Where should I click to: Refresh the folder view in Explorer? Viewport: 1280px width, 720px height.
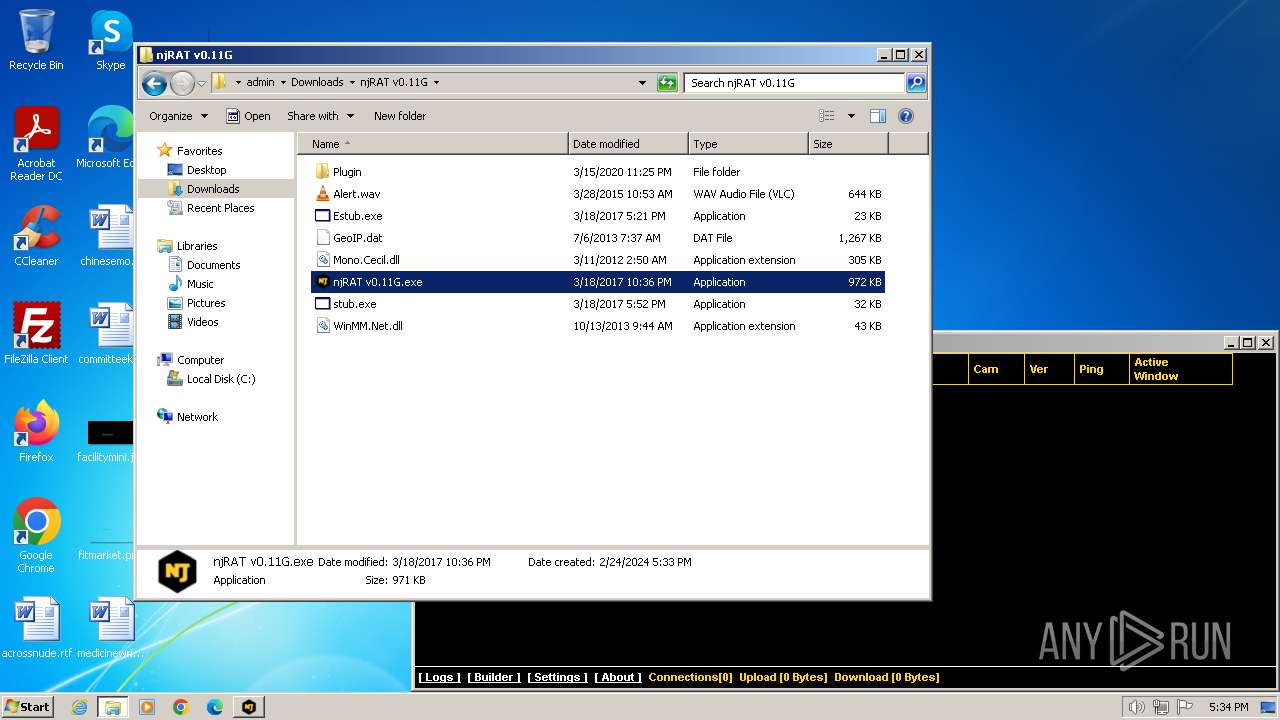pyautogui.click(x=667, y=83)
